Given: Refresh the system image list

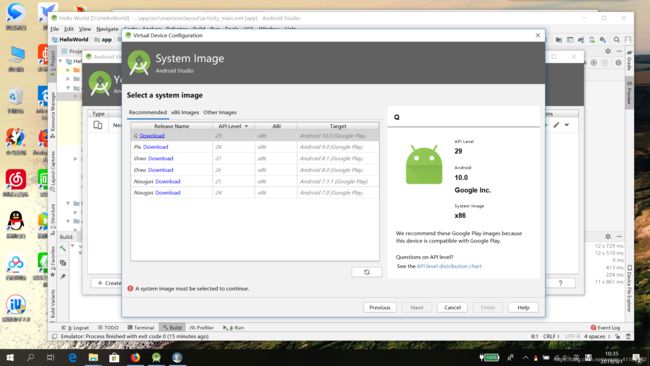Looking at the screenshot, I should tap(366, 272).
